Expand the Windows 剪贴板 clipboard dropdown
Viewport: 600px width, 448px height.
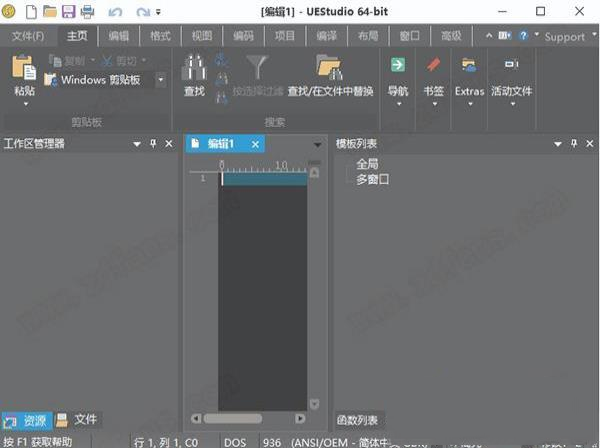point(161,79)
